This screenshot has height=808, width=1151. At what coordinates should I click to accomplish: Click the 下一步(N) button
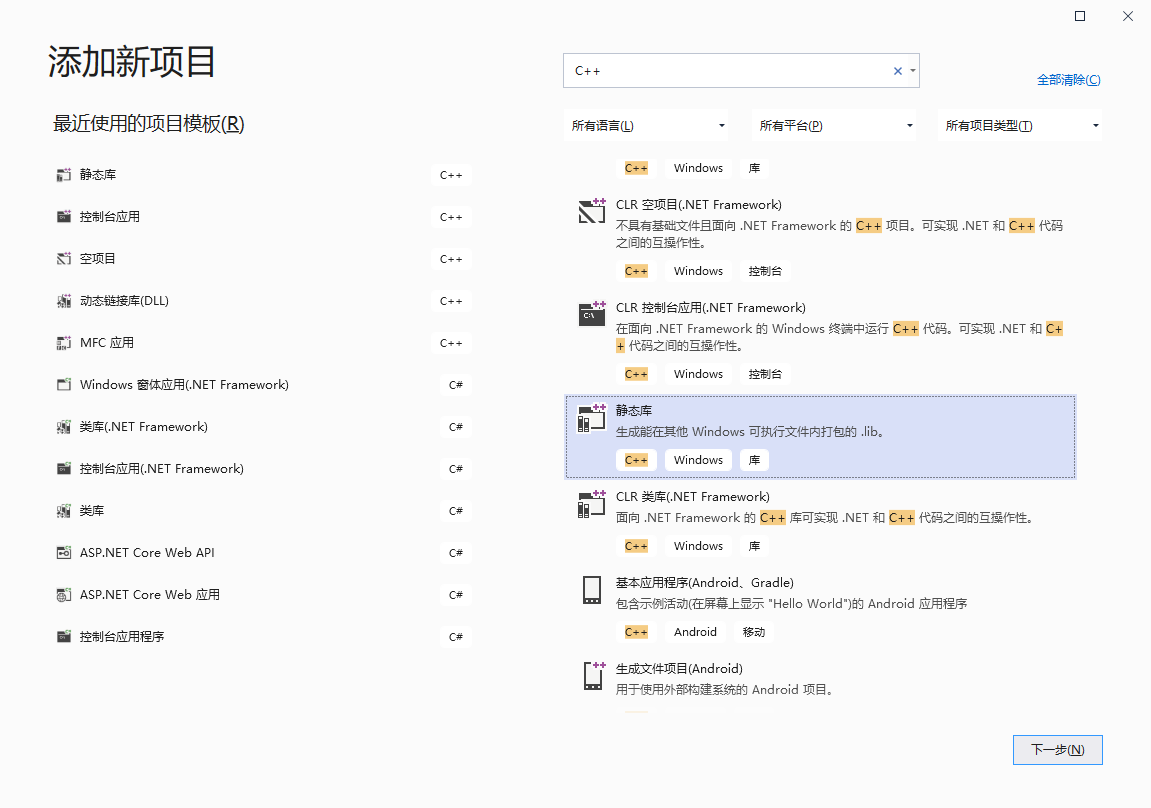1057,749
